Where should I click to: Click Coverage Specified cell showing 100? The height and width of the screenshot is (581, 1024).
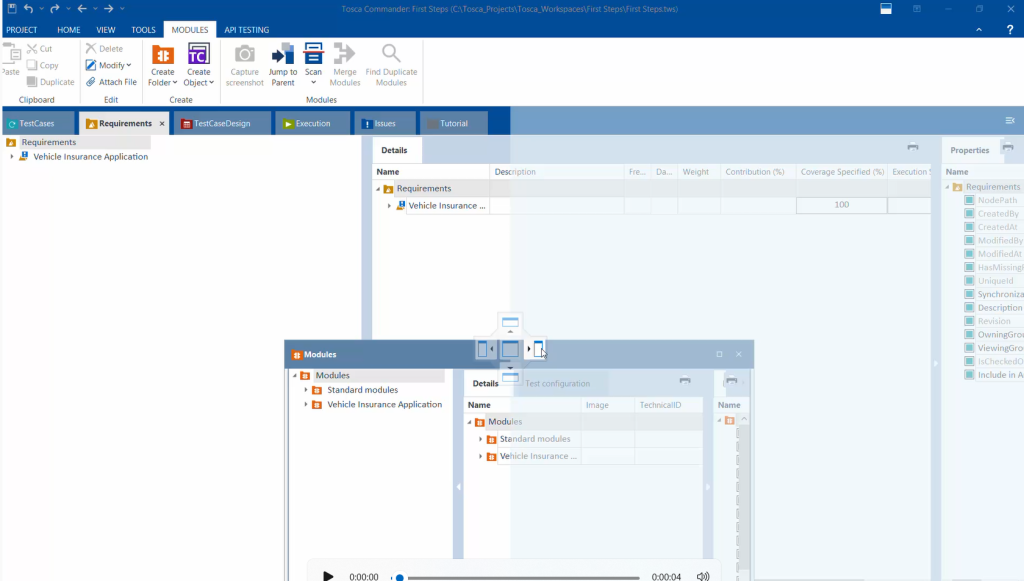[841, 205]
